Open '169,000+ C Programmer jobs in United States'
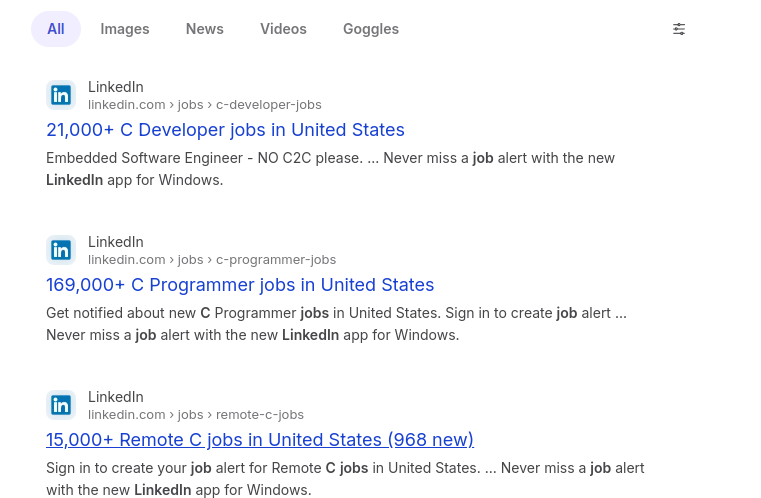Screen dimensions: 761x498 coord(240,285)
